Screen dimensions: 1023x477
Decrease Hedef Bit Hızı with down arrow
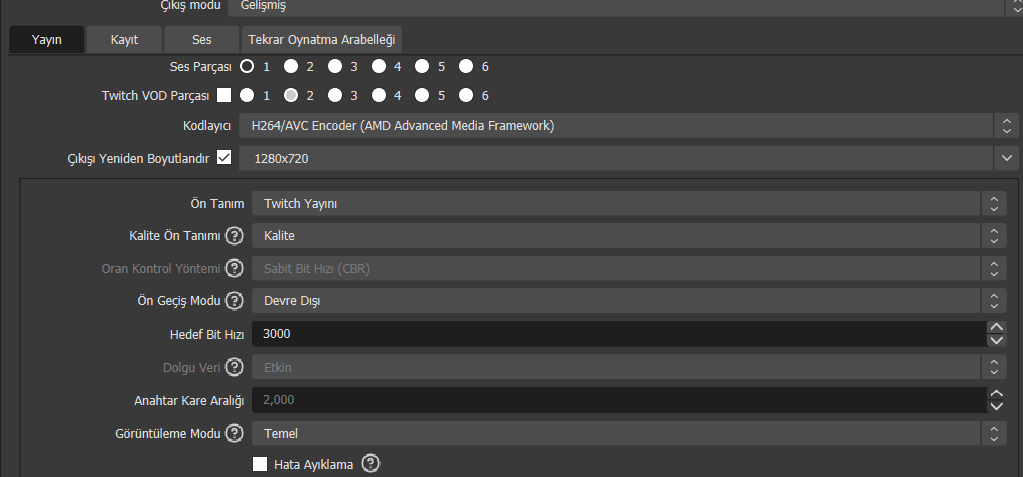click(996, 340)
